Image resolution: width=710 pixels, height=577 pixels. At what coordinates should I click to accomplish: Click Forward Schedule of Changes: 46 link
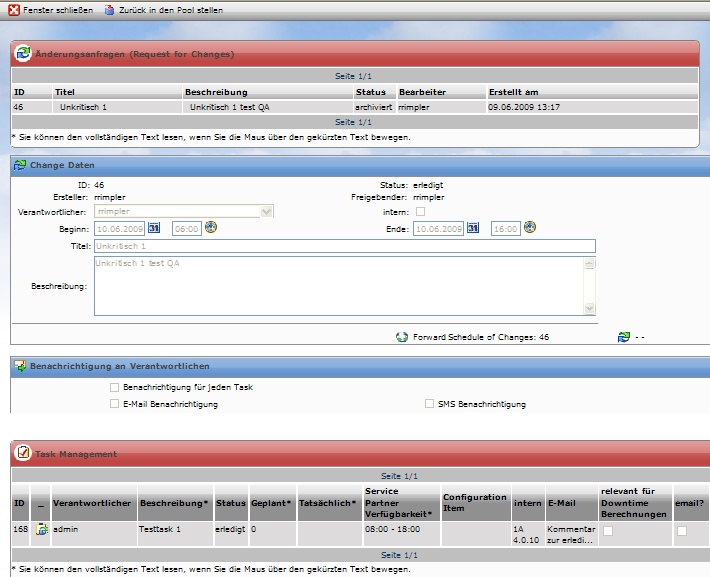(480, 338)
